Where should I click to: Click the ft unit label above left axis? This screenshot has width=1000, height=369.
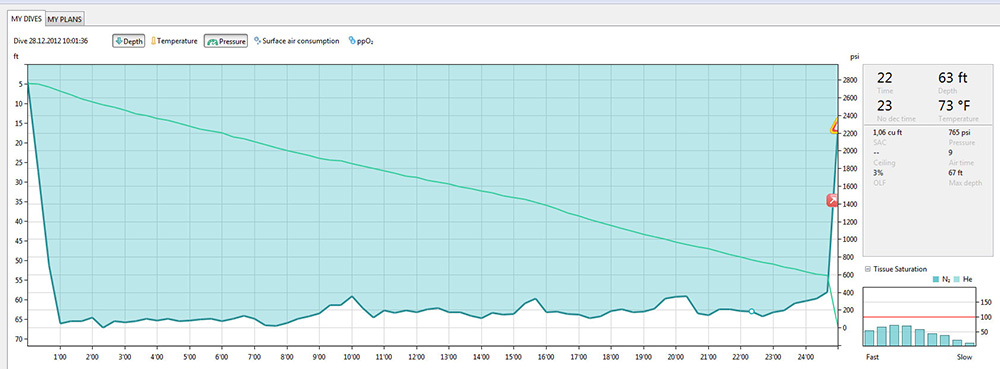(16, 57)
